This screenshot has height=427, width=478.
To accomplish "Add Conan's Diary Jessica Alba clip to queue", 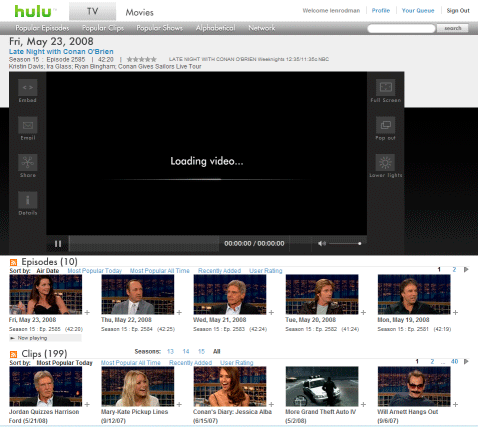I will (x=271, y=404).
